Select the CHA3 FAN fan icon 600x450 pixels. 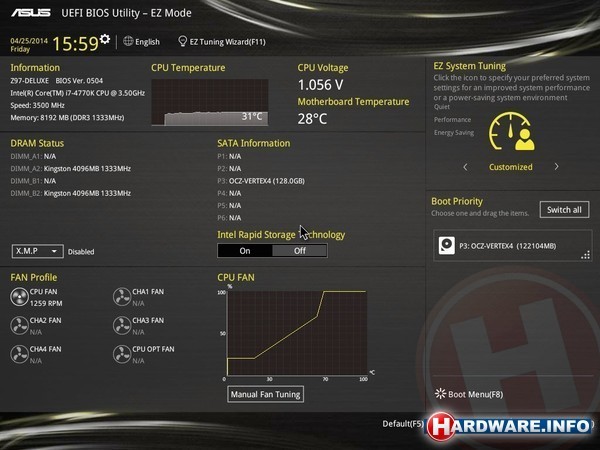pos(122,326)
